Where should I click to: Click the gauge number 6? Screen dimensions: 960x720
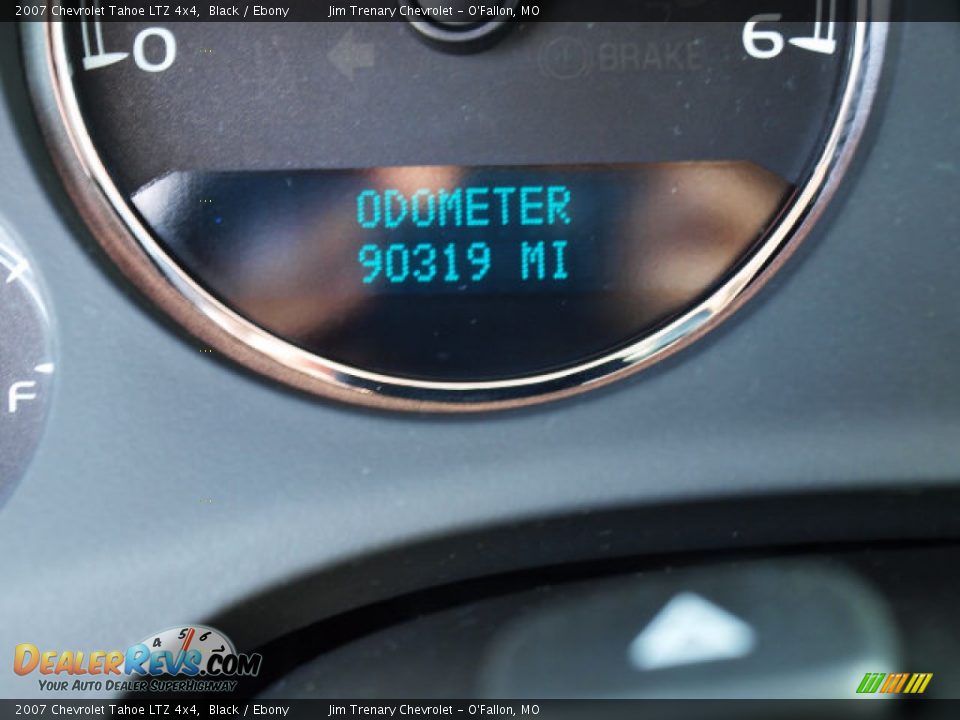[763, 40]
